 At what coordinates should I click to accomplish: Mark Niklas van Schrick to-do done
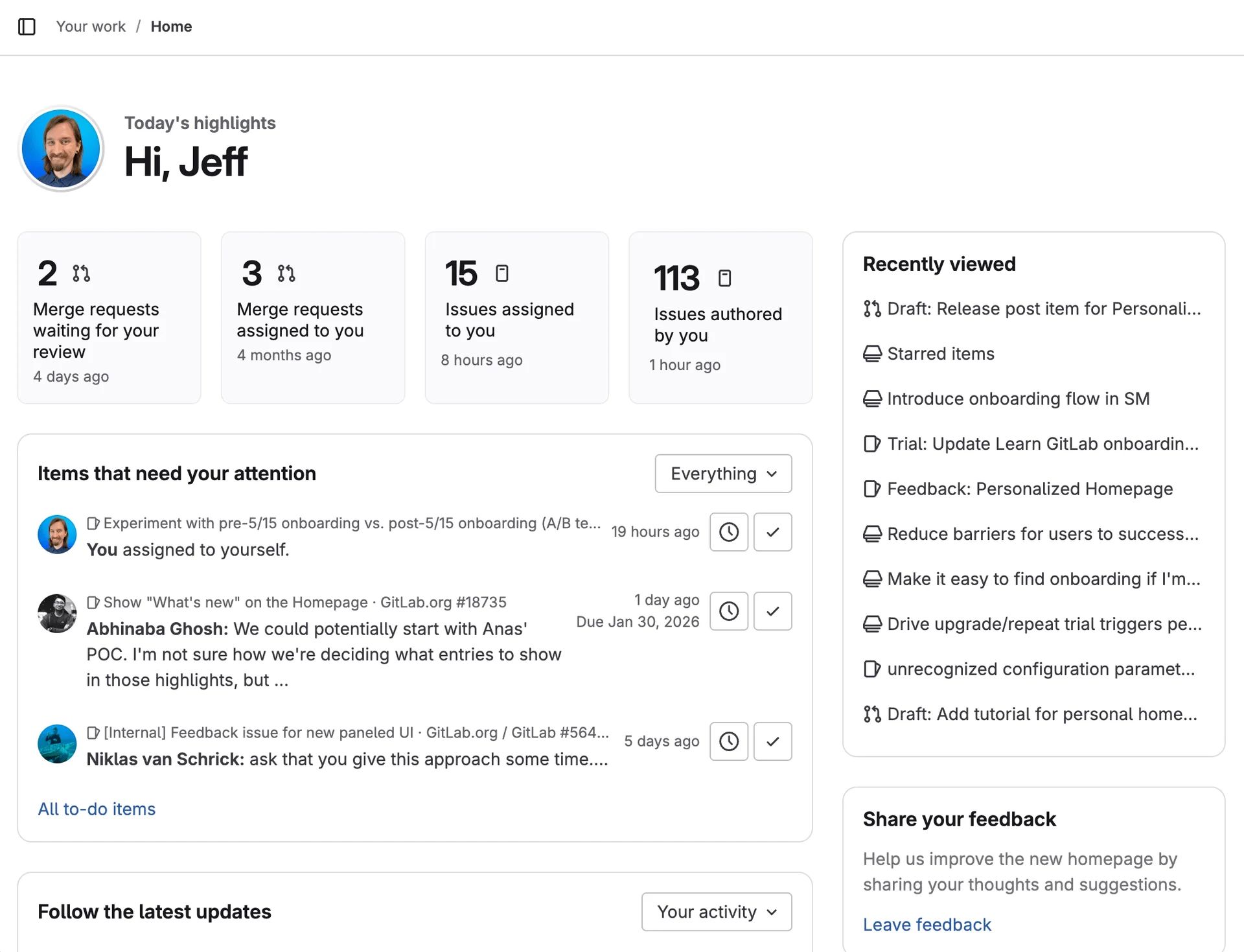[772, 741]
